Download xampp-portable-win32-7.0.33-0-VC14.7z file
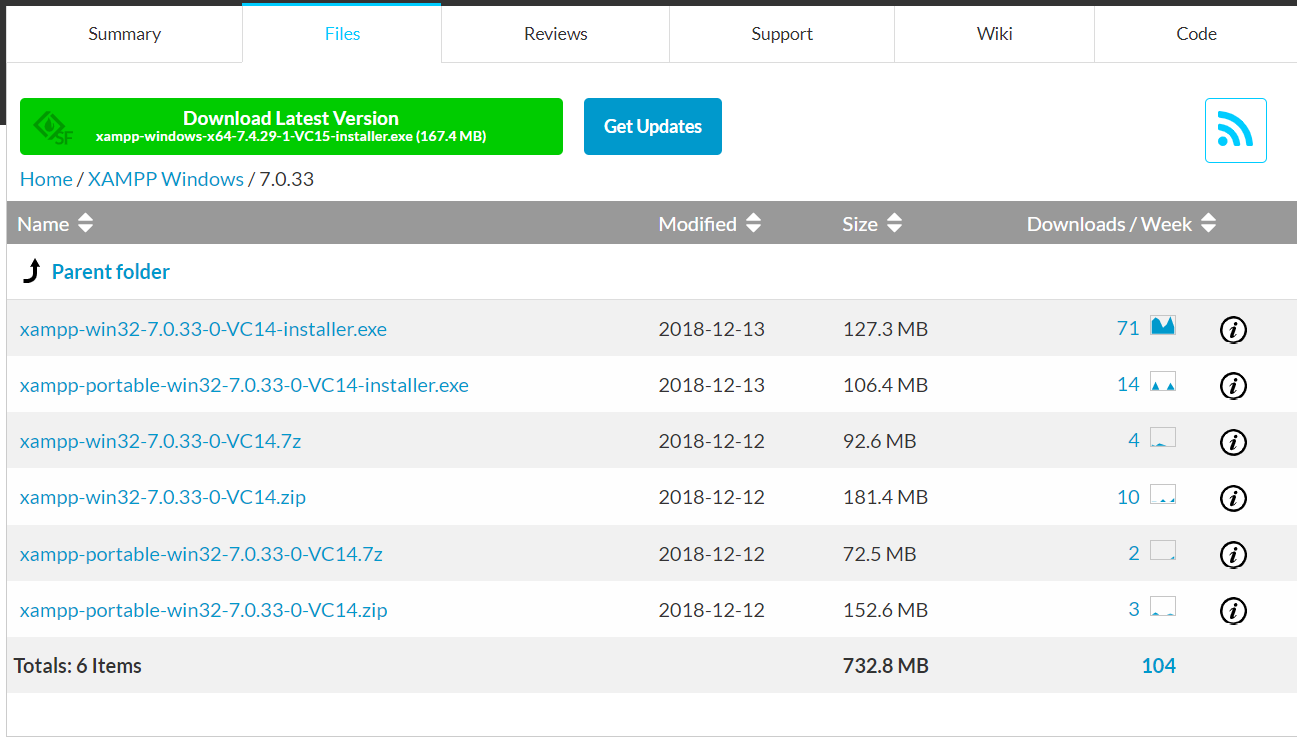1297x742 pixels. [x=201, y=554]
